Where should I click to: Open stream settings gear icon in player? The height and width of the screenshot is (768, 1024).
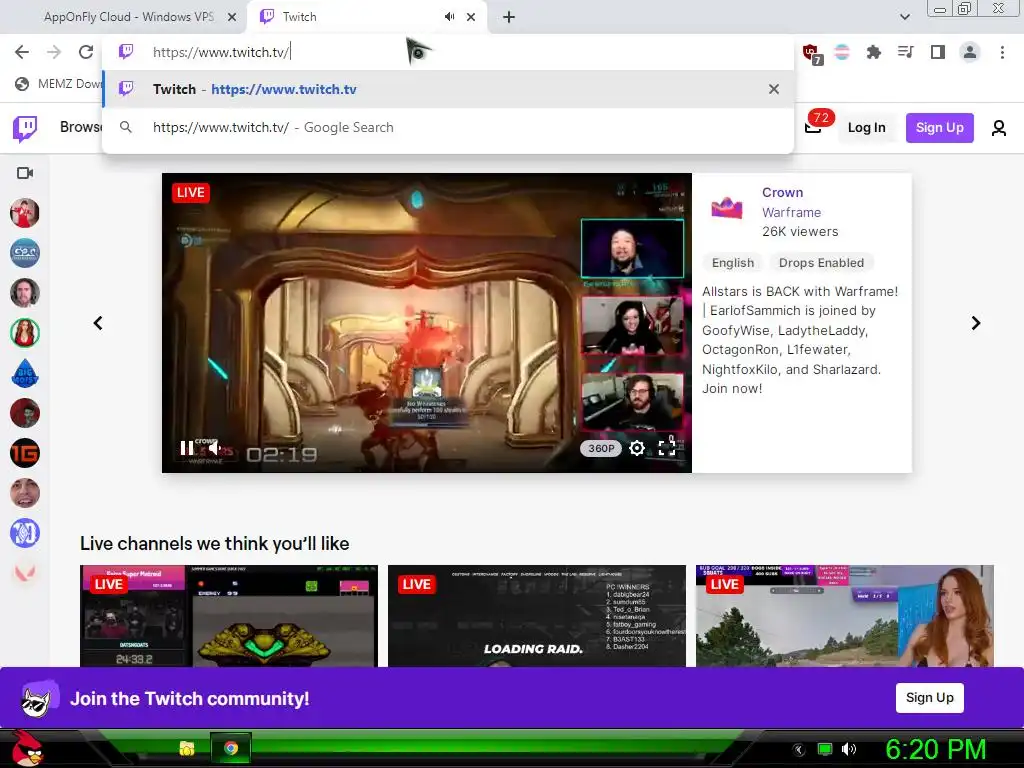coord(637,447)
